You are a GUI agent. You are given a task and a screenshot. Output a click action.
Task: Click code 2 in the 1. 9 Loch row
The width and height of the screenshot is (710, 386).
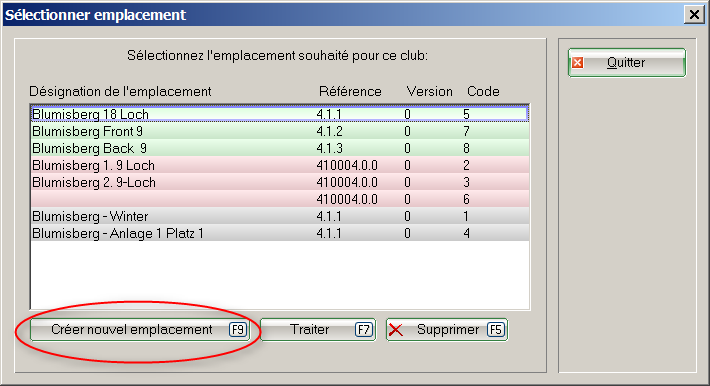pos(466,165)
